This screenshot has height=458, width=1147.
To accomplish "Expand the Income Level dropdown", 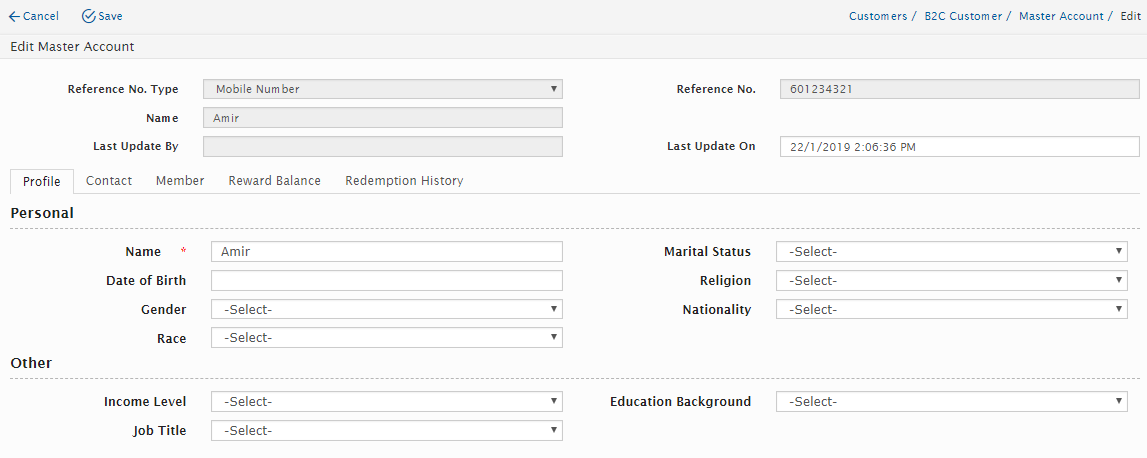I will 386,402.
